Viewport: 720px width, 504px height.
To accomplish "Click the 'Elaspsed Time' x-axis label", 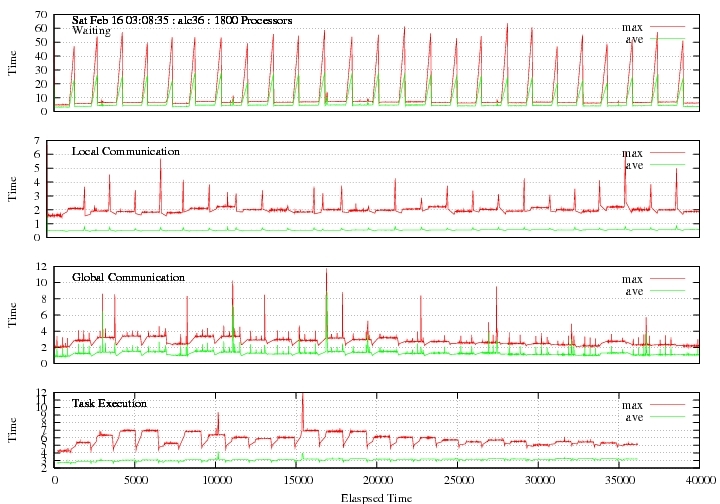I will (x=377, y=496).
